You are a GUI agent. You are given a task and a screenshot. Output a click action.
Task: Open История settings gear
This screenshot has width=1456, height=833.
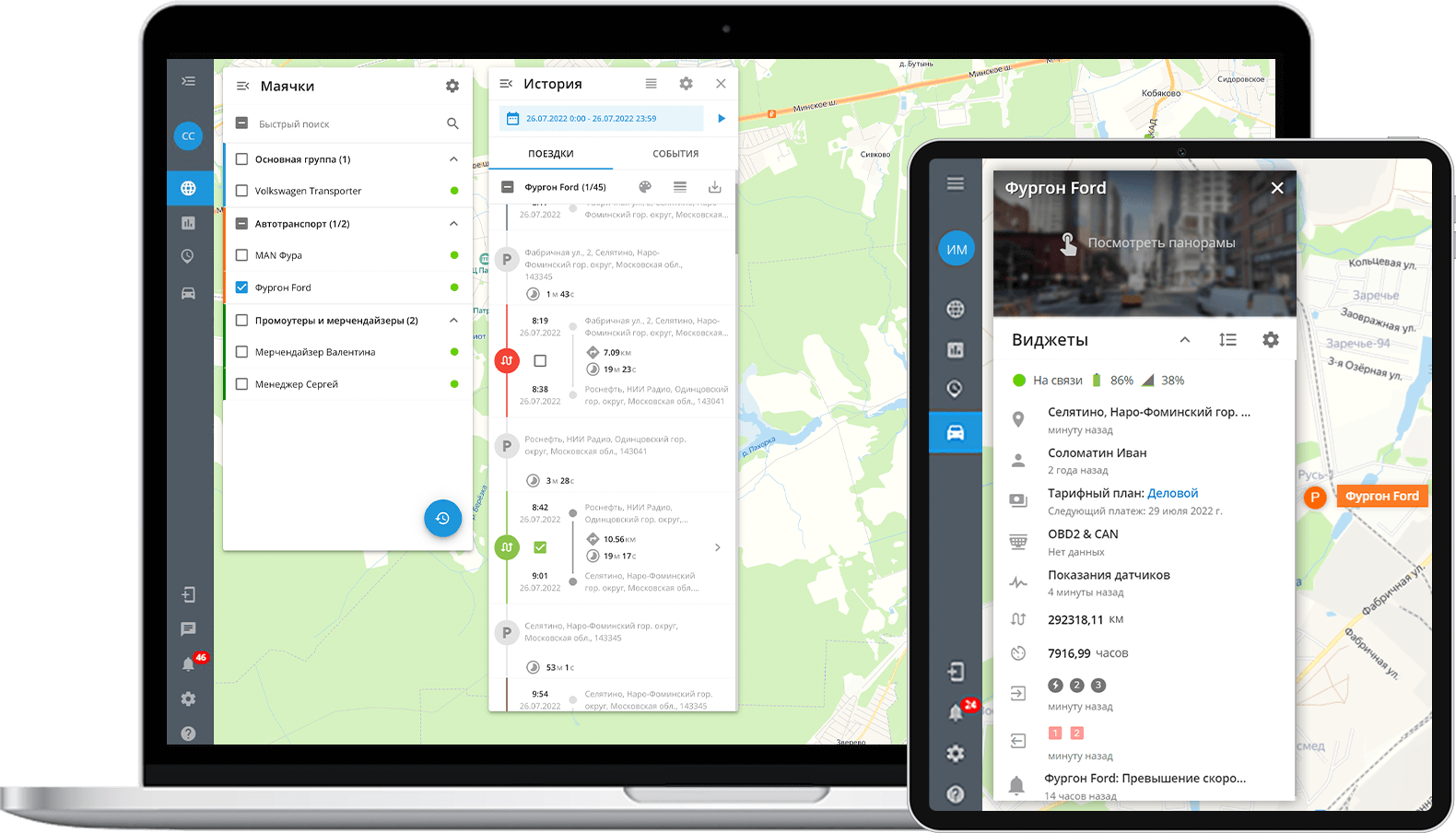point(686,84)
